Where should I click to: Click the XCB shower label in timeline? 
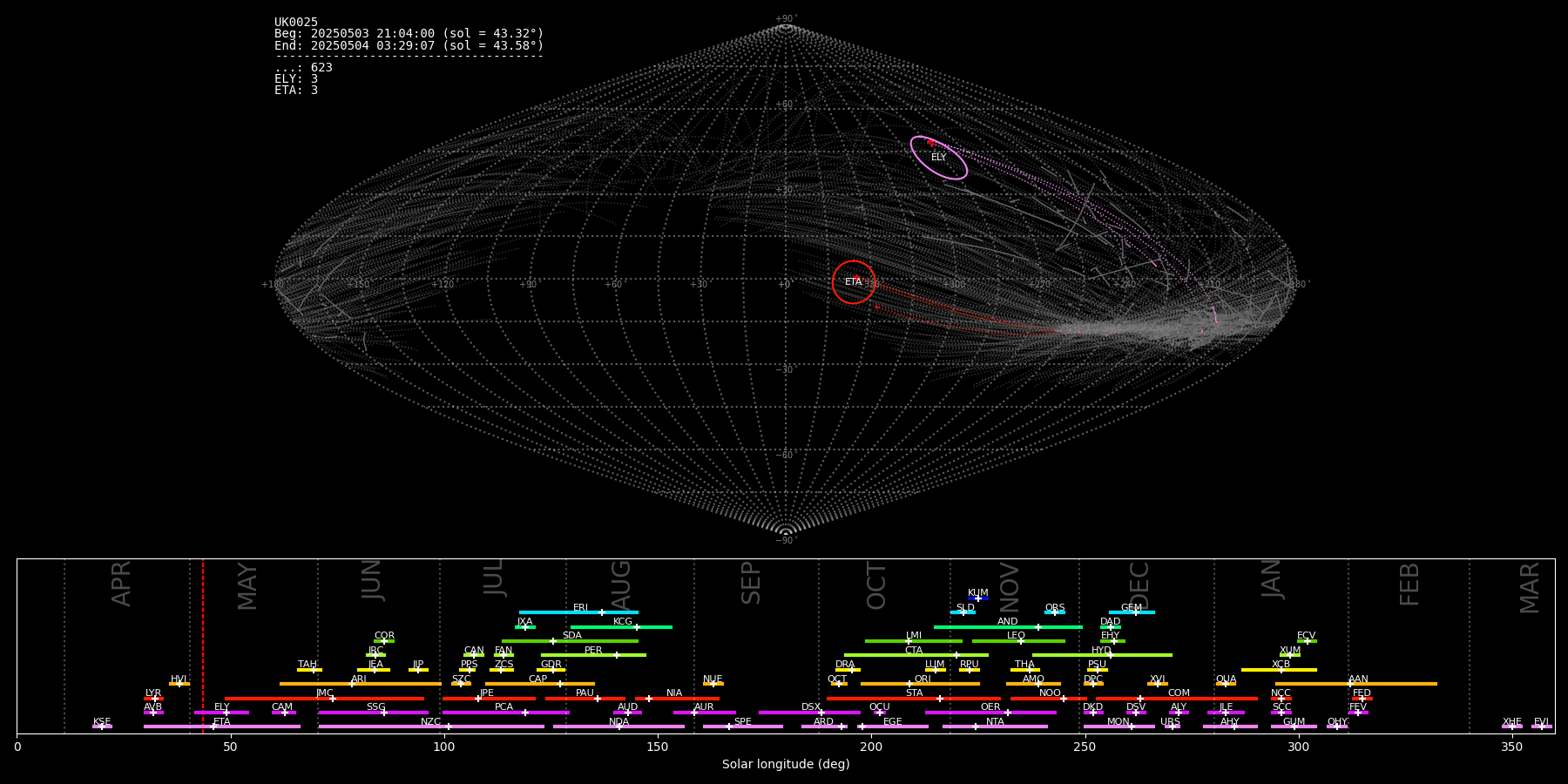(x=1281, y=665)
